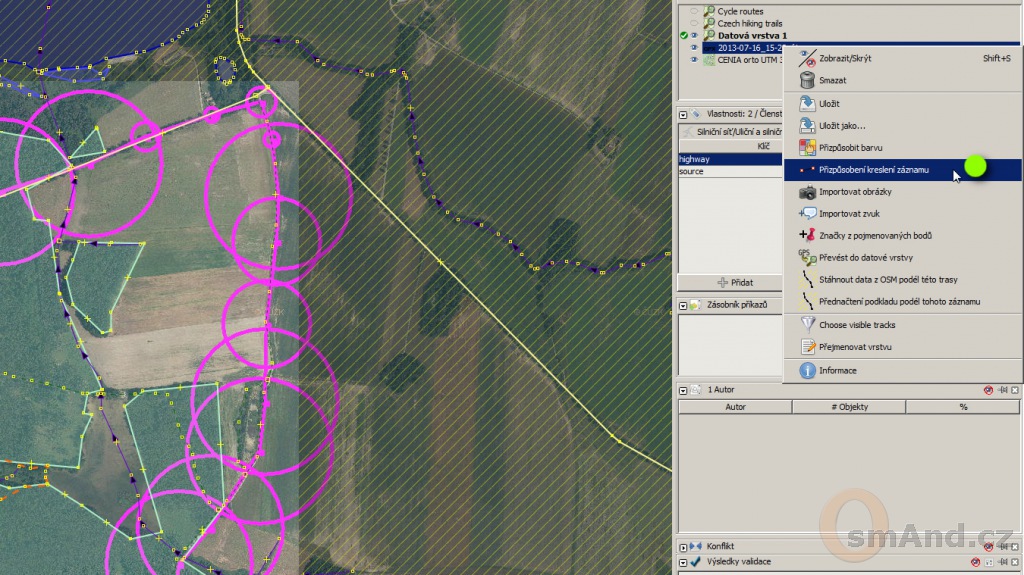Collapse the 1 Autor panel
The height and width of the screenshot is (575, 1024).
683,390
